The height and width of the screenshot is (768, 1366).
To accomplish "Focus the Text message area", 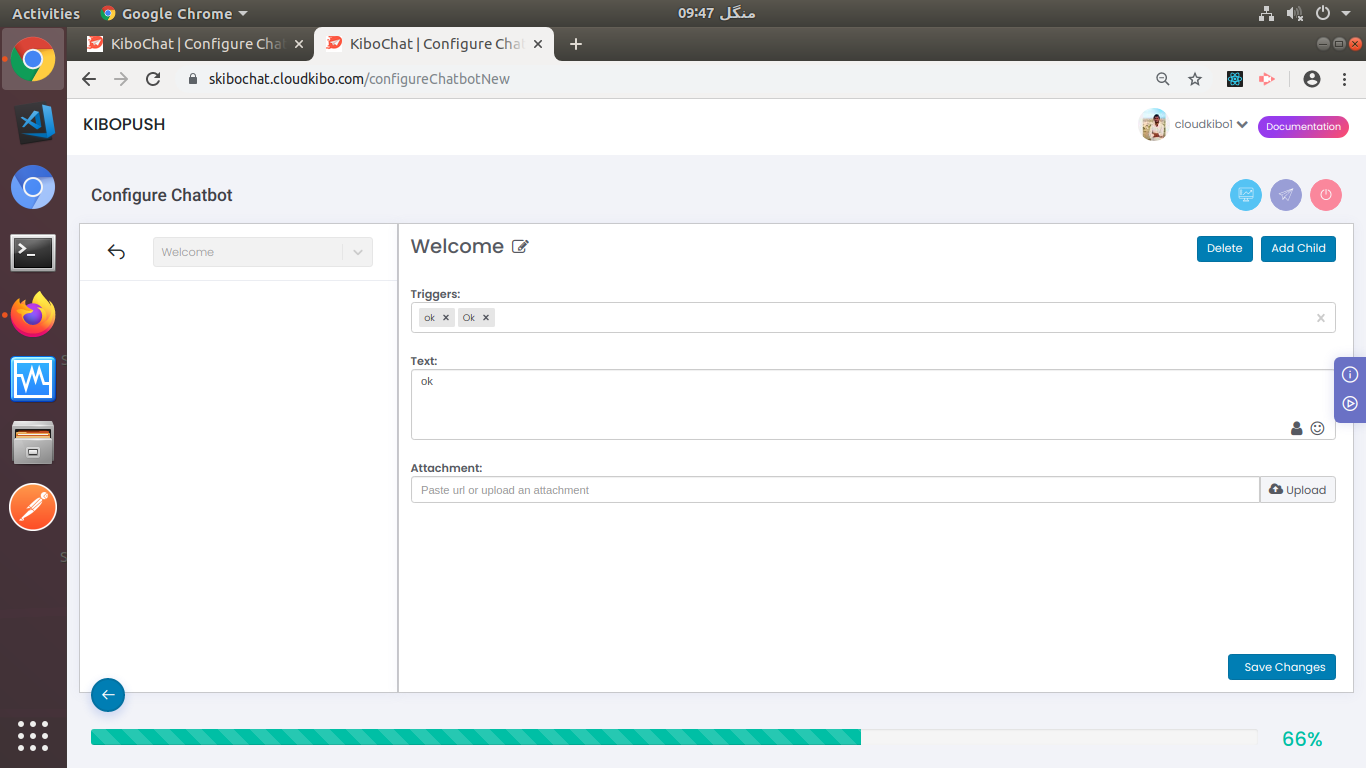I will point(873,404).
